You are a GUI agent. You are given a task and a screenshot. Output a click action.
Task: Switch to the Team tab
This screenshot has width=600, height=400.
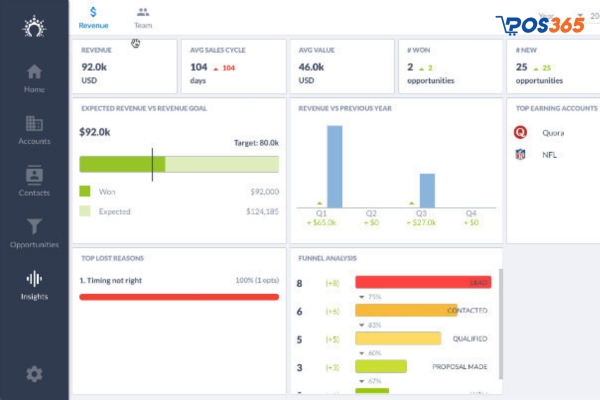pyautogui.click(x=143, y=18)
